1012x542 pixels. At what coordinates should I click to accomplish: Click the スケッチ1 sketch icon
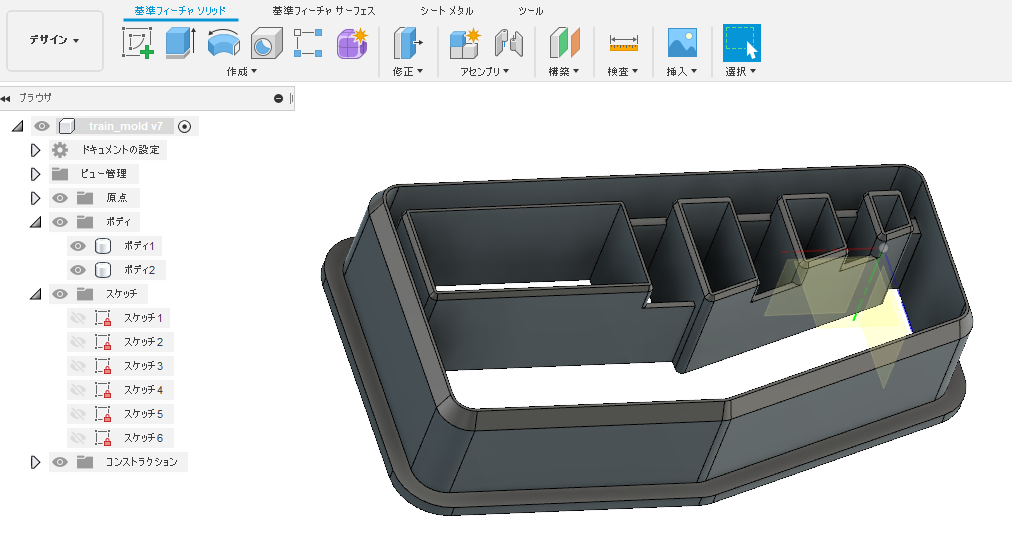point(103,317)
